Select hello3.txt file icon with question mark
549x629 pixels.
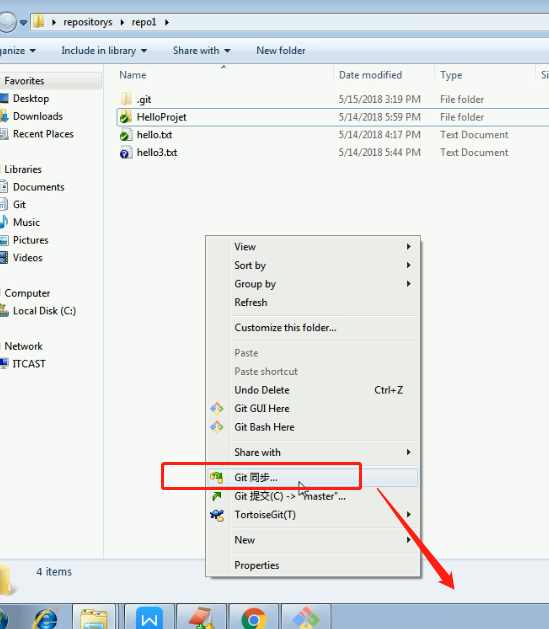coord(126,152)
